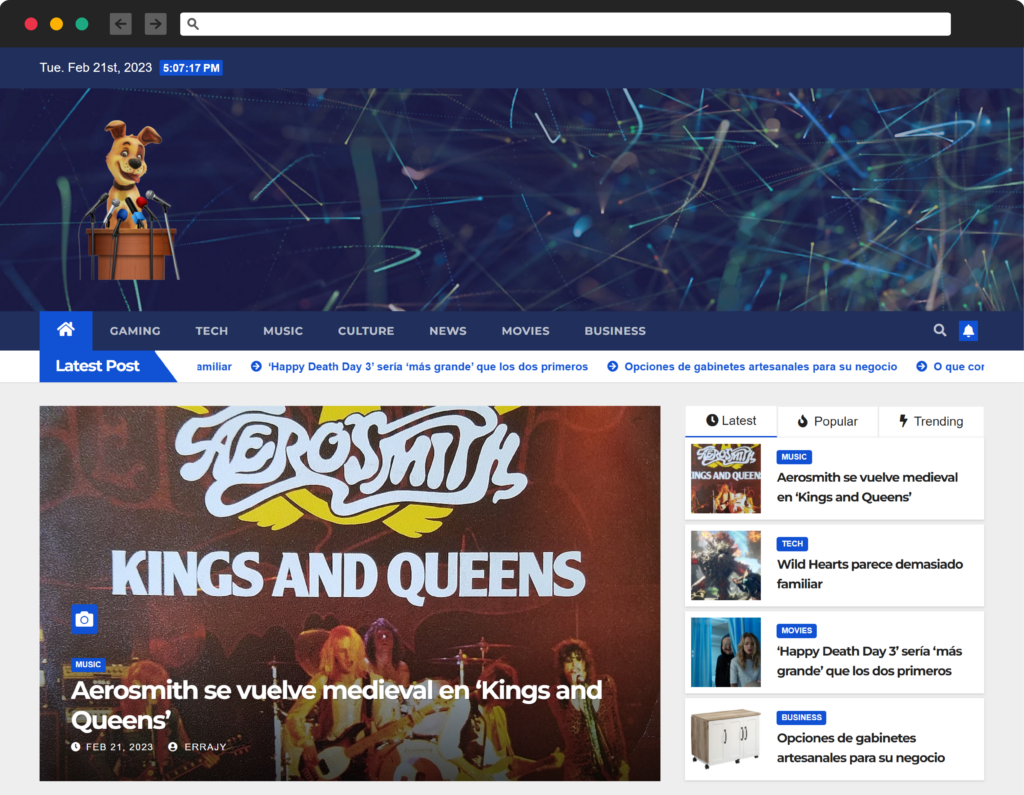Click the yellow minimize window dot
Viewport: 1024px width, 795px height.
point(56,24)
